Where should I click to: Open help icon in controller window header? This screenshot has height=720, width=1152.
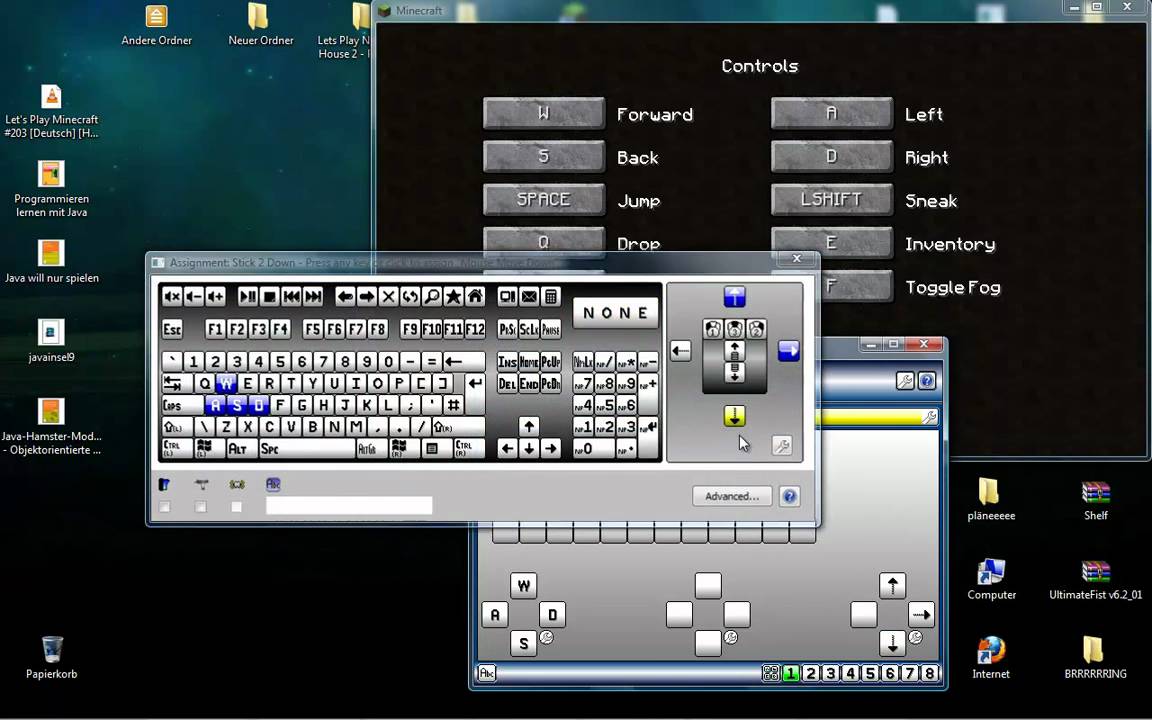tap(927, 381)
